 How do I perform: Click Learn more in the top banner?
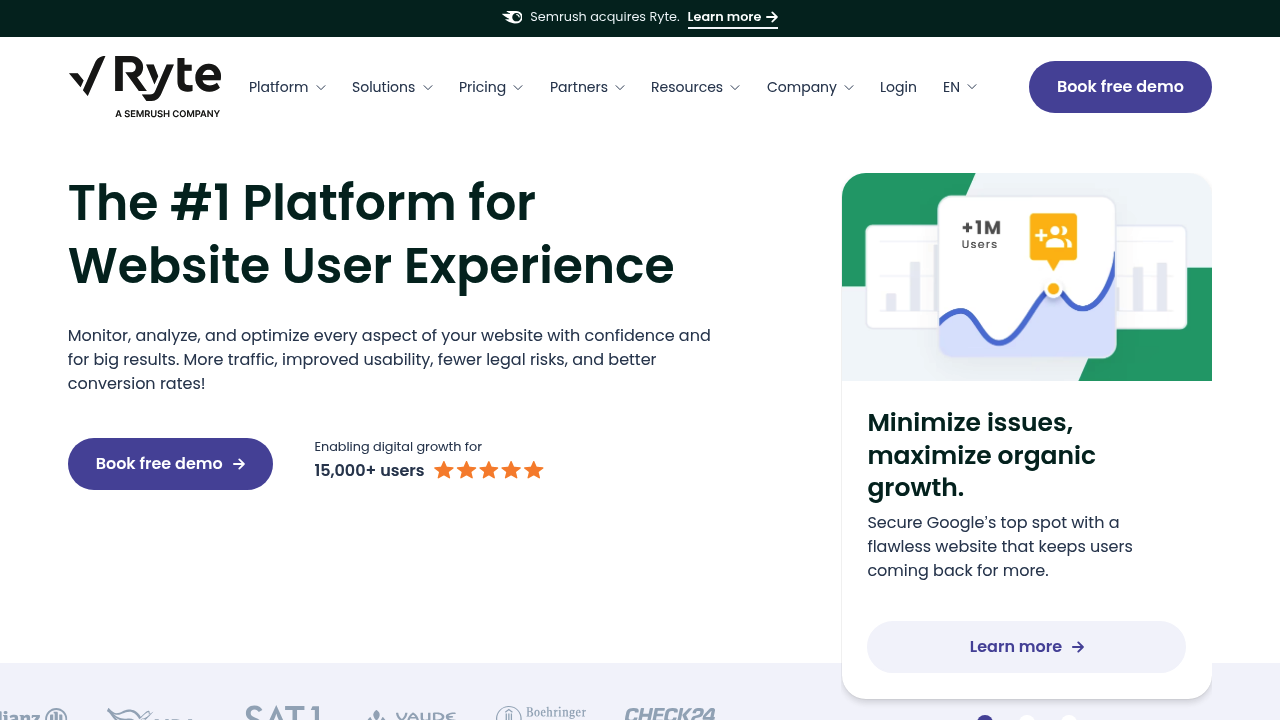(732, 17)
